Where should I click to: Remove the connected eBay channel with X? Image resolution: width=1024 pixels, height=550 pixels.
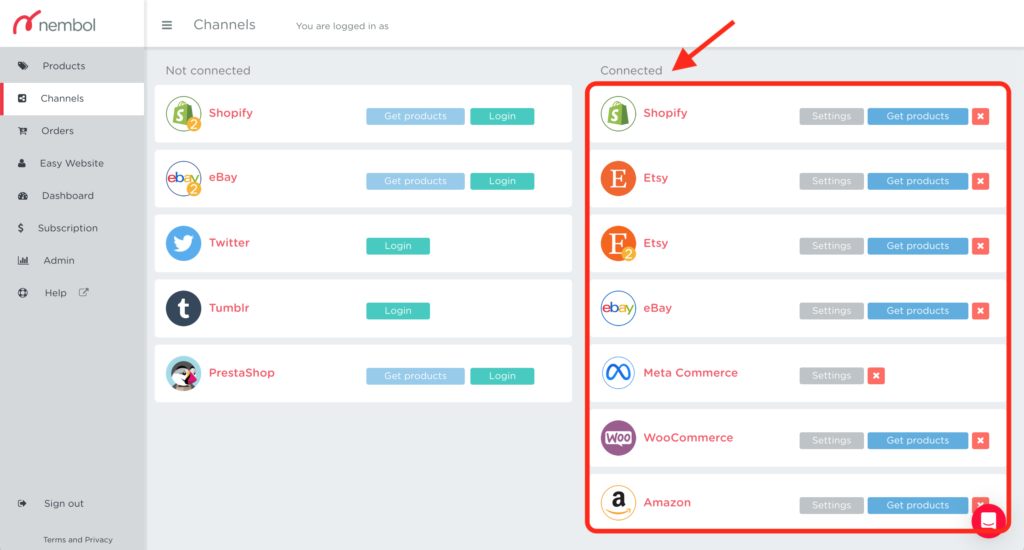980,311
